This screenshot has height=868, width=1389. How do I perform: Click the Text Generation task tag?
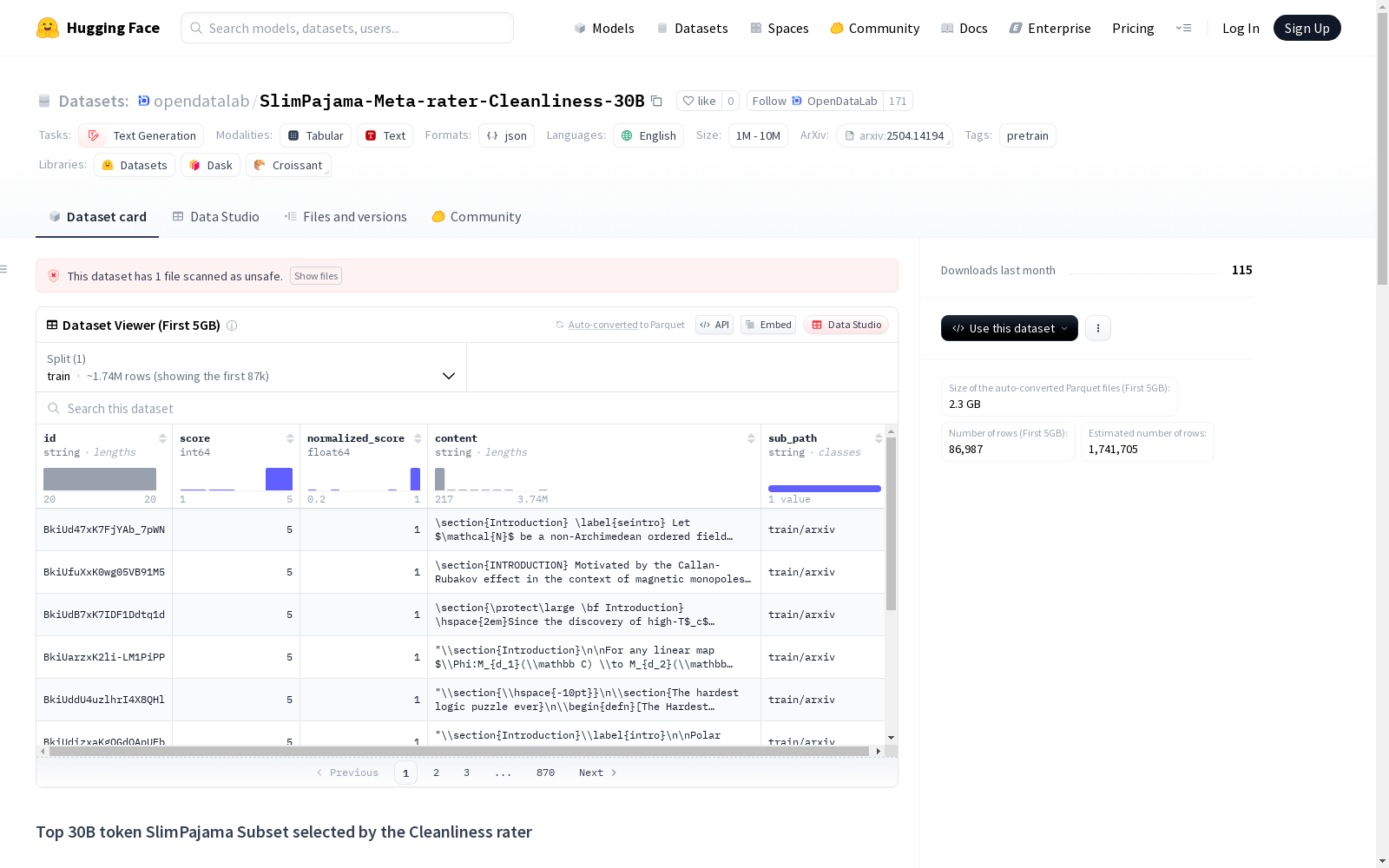[x=141, y=135]
